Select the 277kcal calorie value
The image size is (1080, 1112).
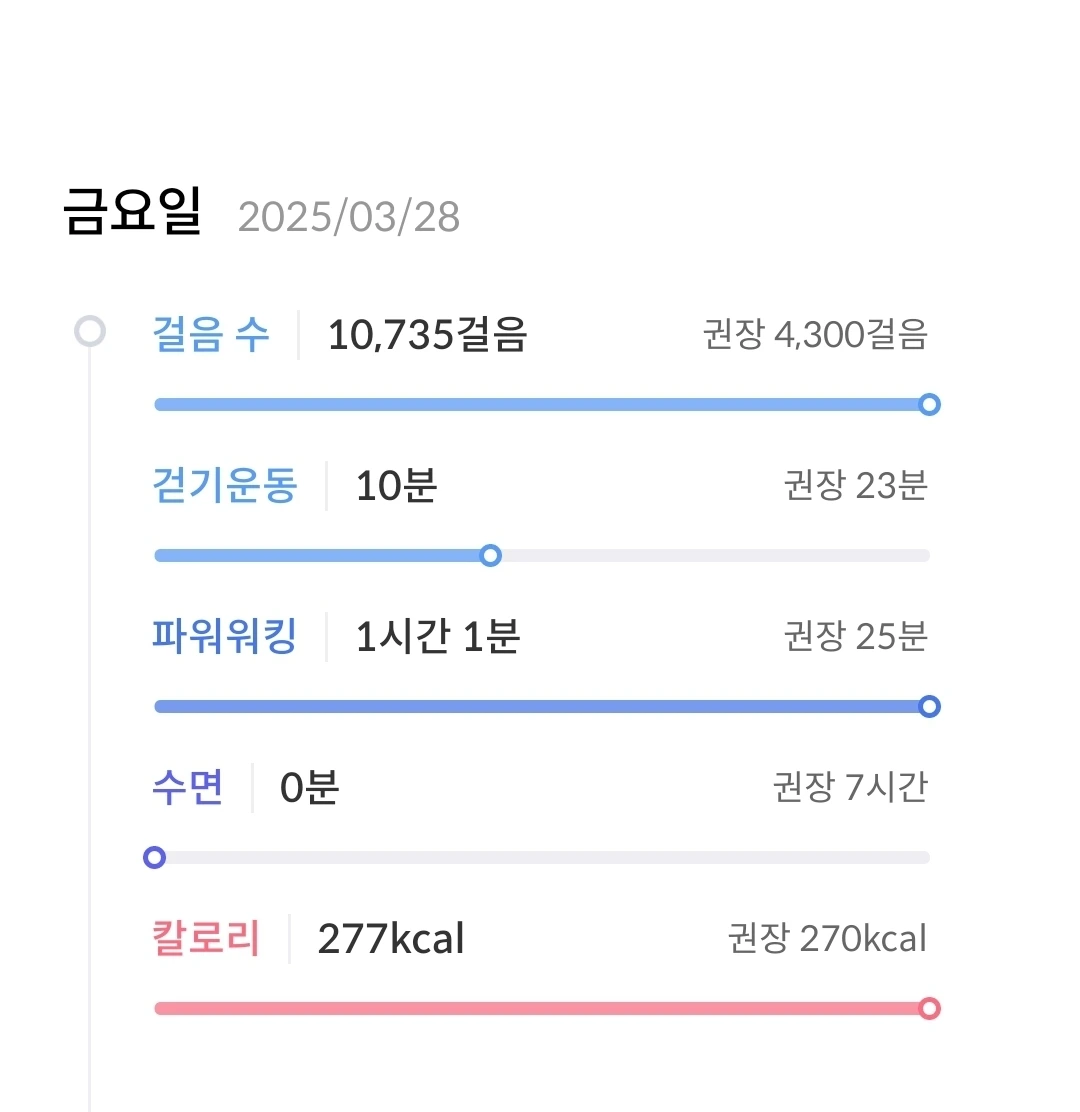pyautogui.click(x=391, y=940)
